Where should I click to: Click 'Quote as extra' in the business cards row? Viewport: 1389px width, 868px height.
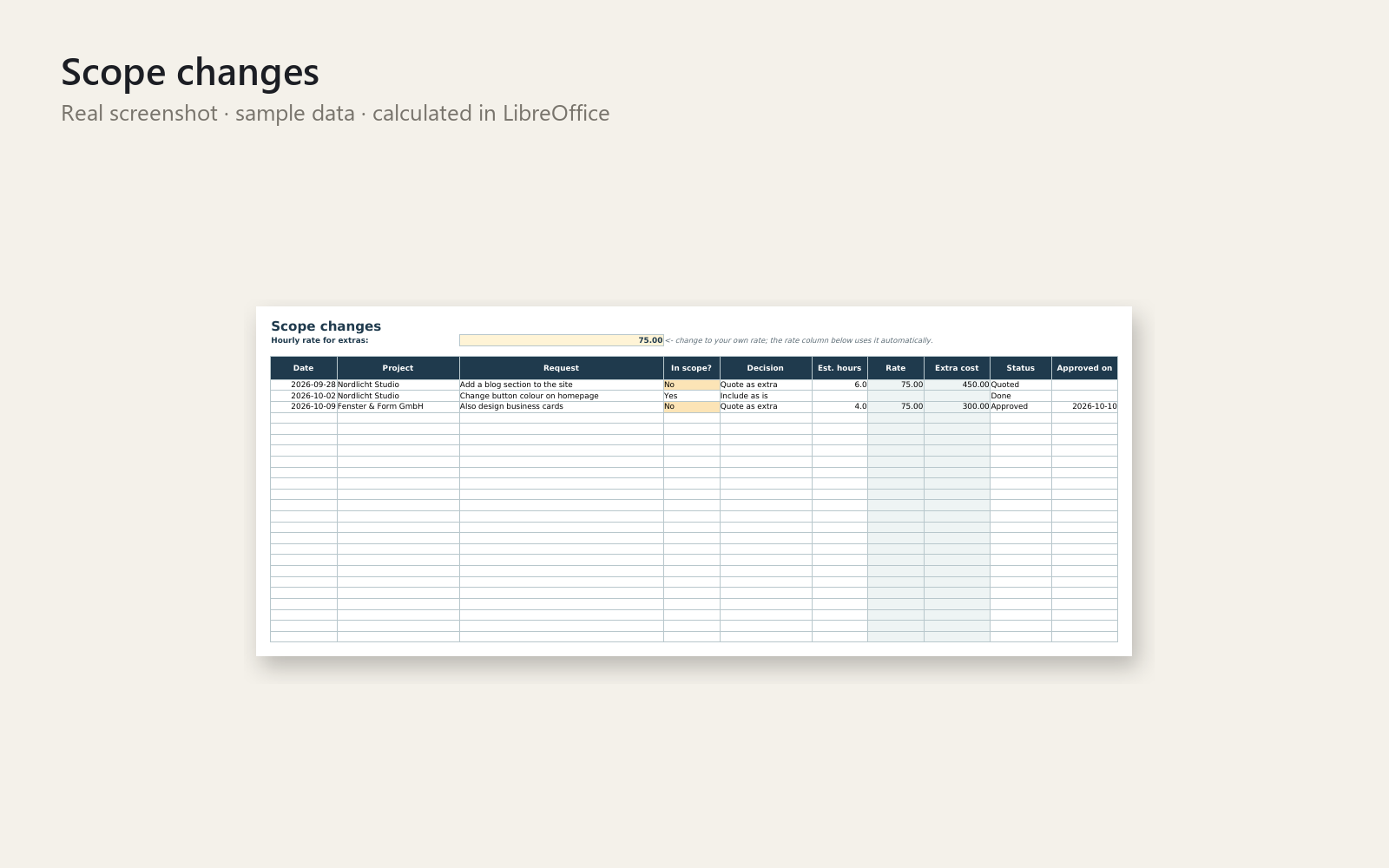point(766,406)
